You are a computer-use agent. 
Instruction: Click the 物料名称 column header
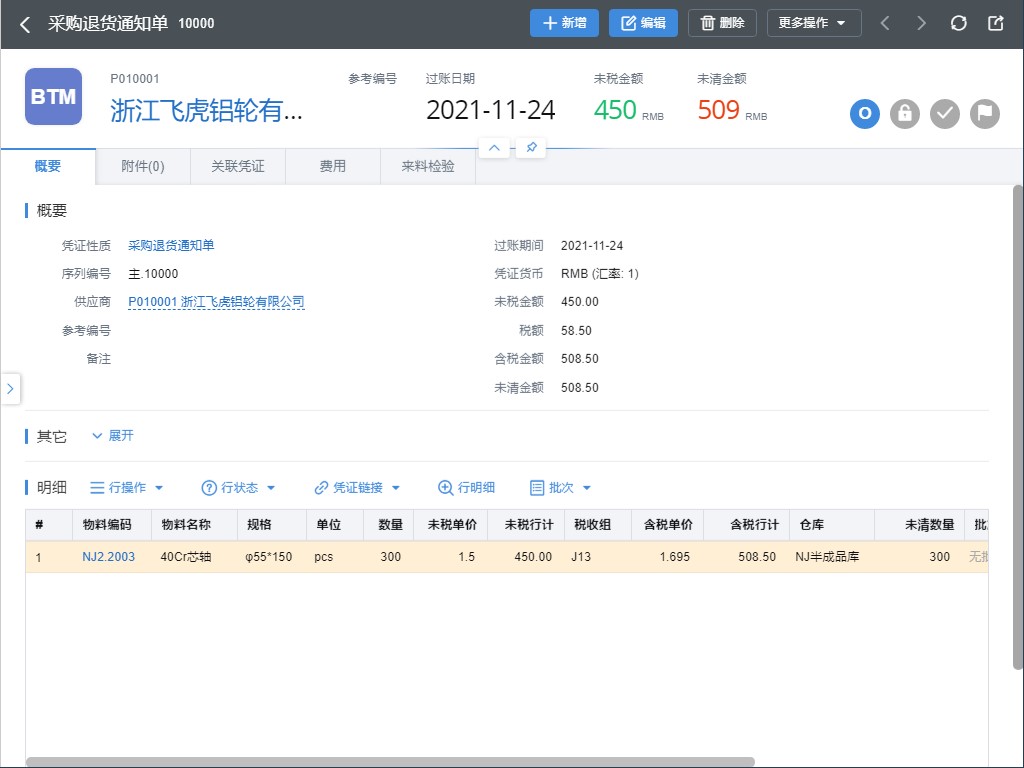[194, 525]
